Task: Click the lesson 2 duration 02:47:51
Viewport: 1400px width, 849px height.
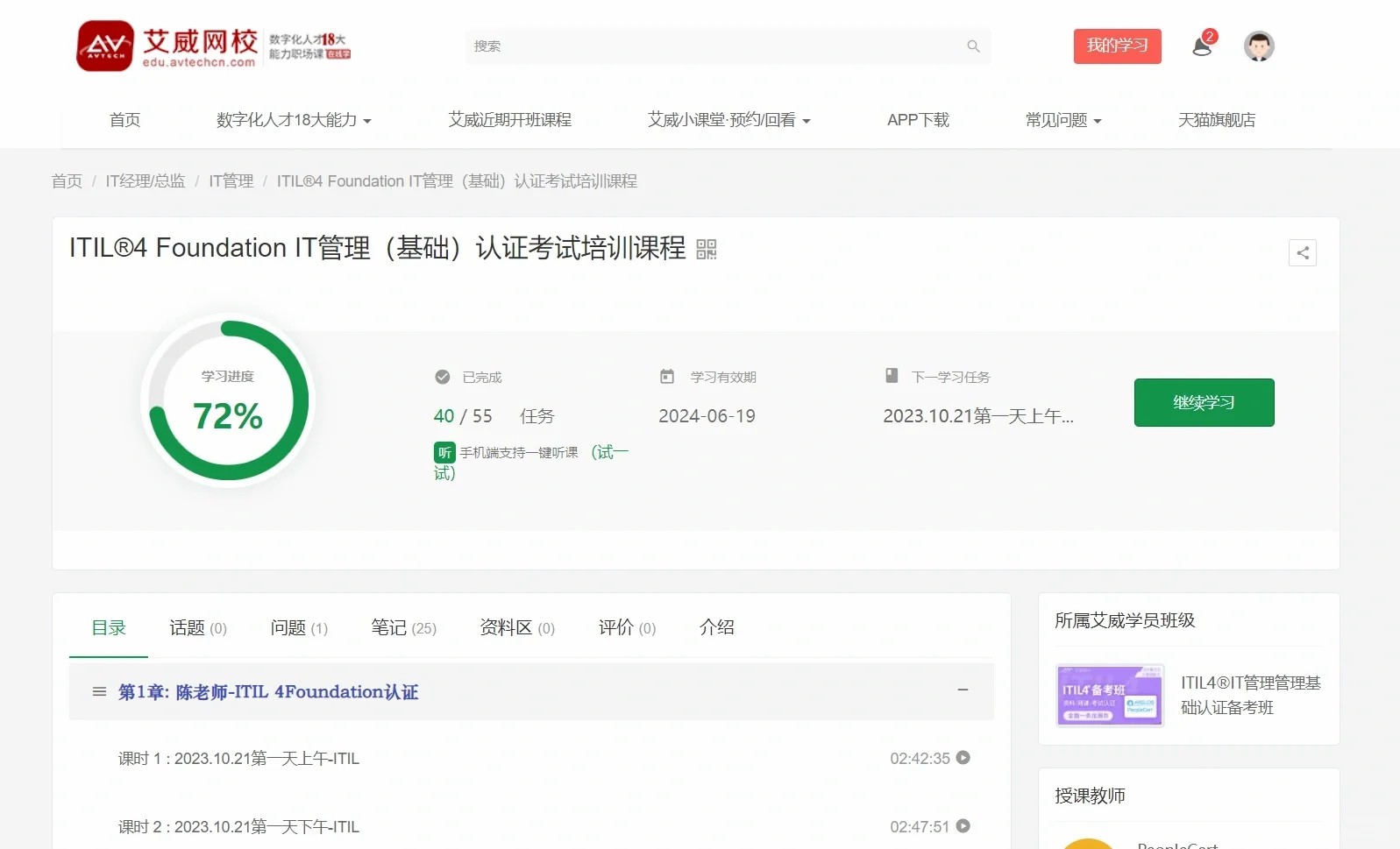Action: [x=920, y=827]
